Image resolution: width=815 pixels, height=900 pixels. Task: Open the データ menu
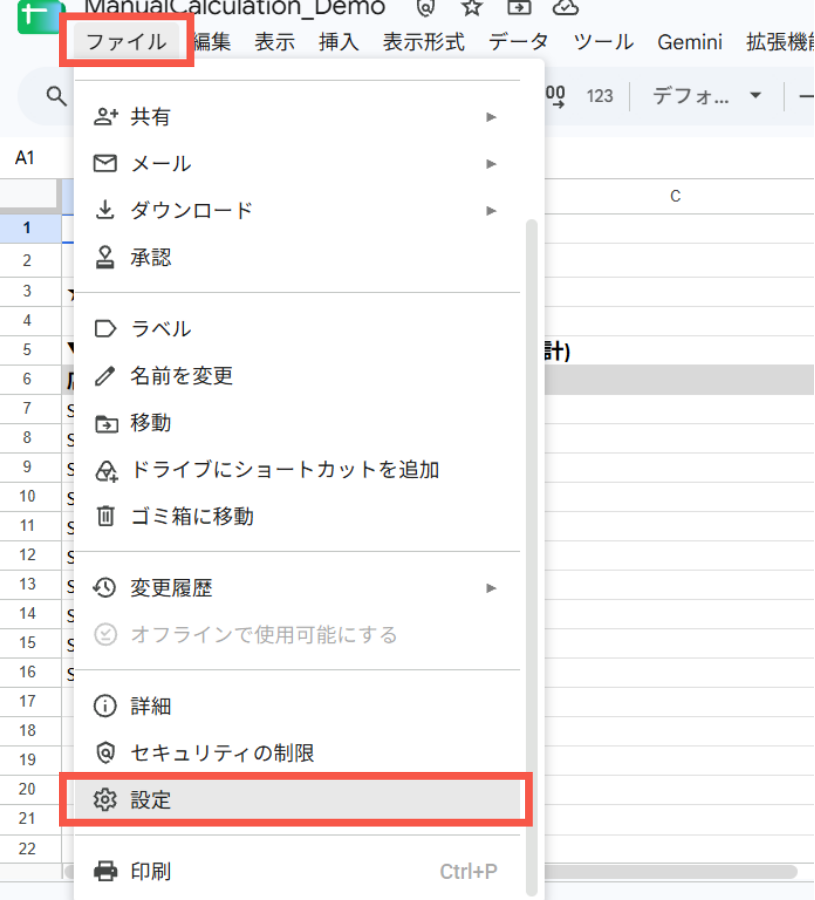[x=518, y=42]
